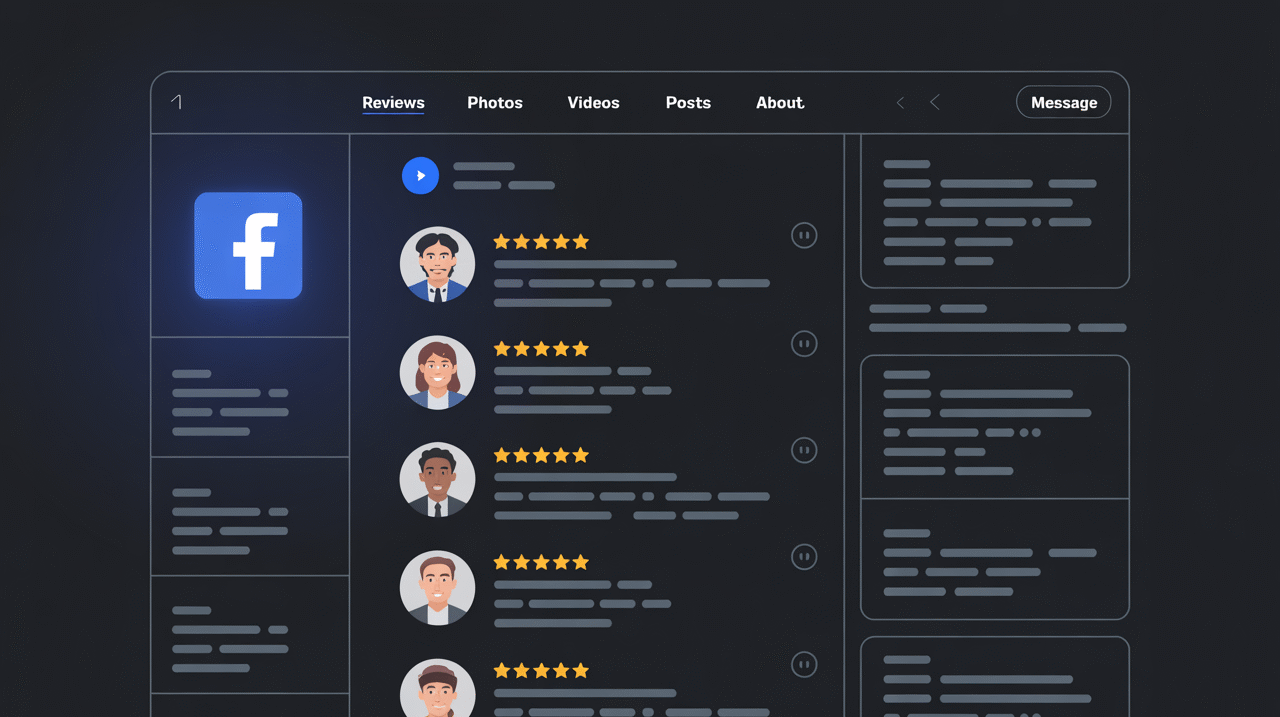The height and width of the screenshot is (717, 1280).
Task: Click the second review's round options icon
Action: click(x=804, y=343)
